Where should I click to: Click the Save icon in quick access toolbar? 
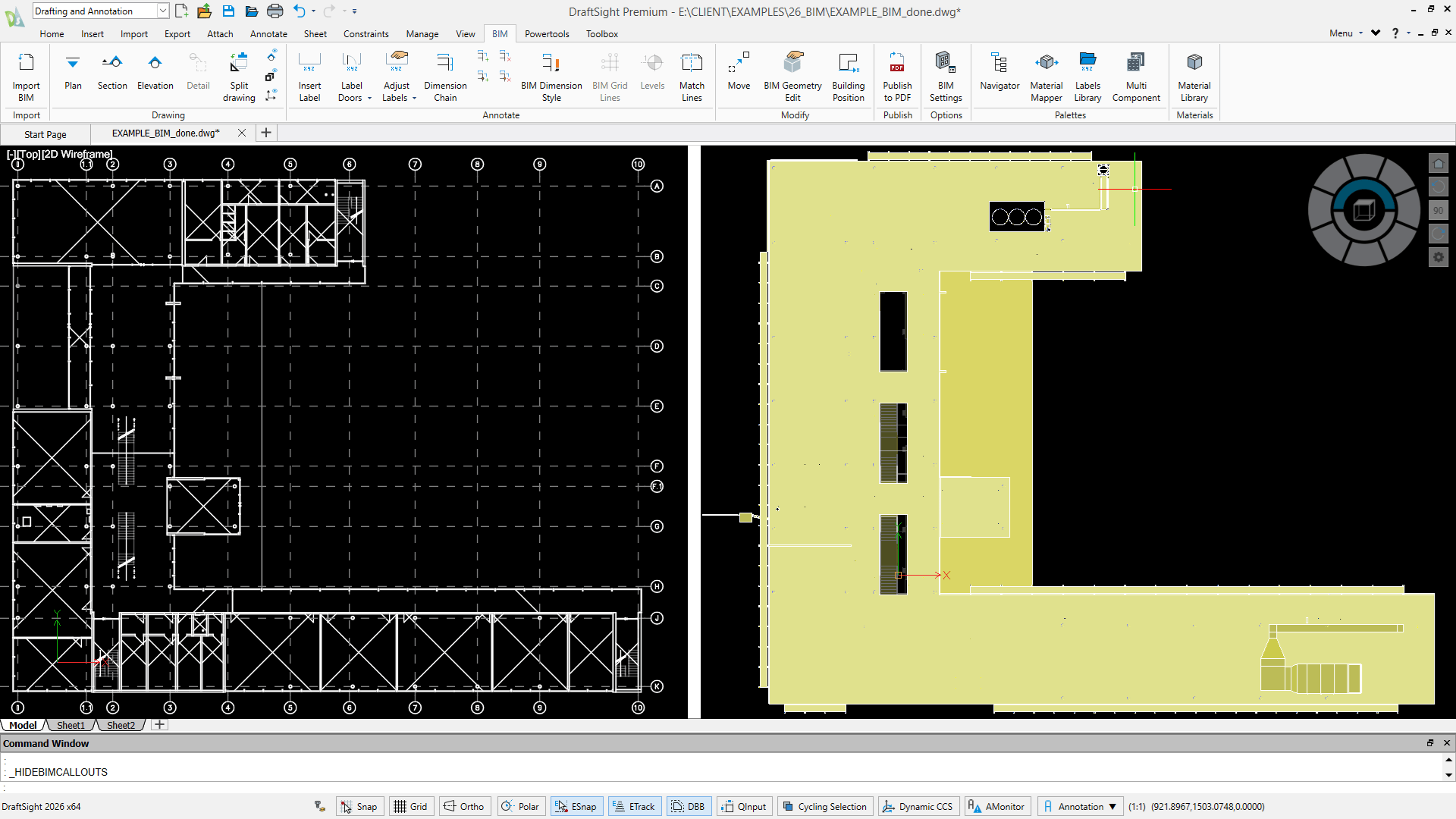pyautogui.click(x=228, y=11)
